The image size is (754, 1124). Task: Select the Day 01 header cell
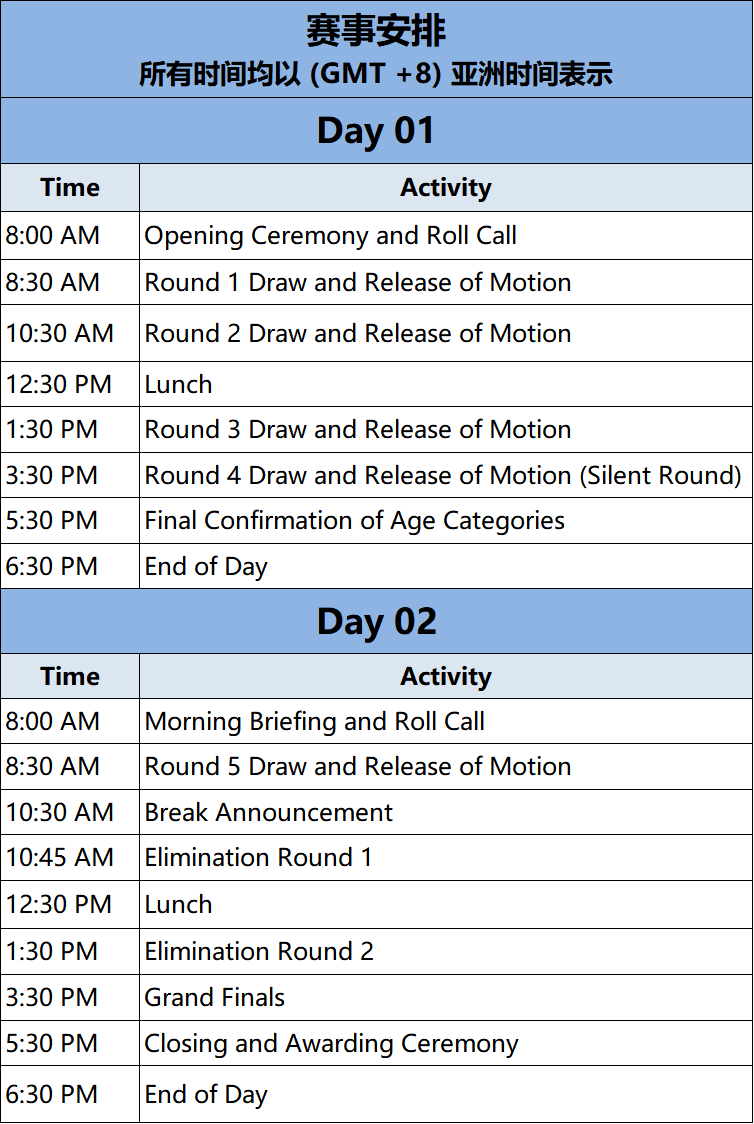tap(376, 130)
